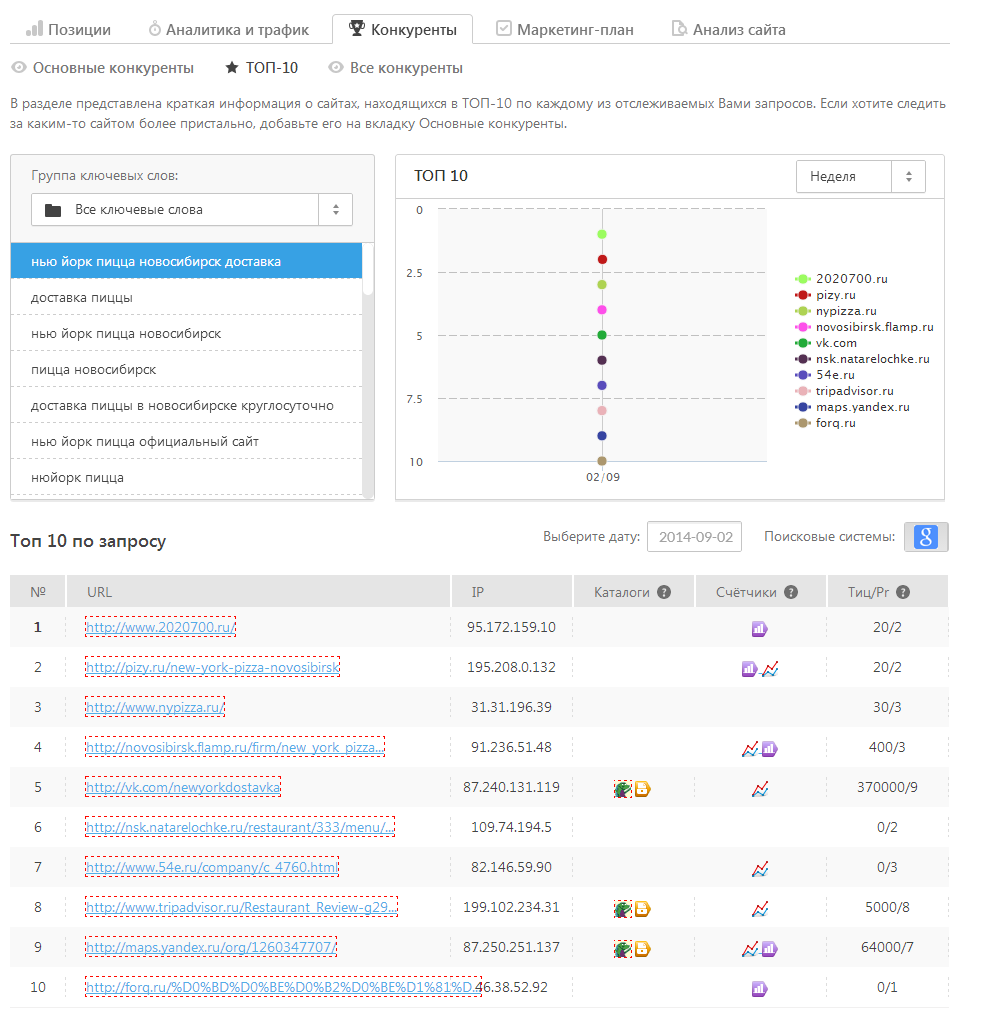The width and height of the screenshot is (993, 1024).
Task: Select the Конкуренты tab
Action: [x=402, y=29]
